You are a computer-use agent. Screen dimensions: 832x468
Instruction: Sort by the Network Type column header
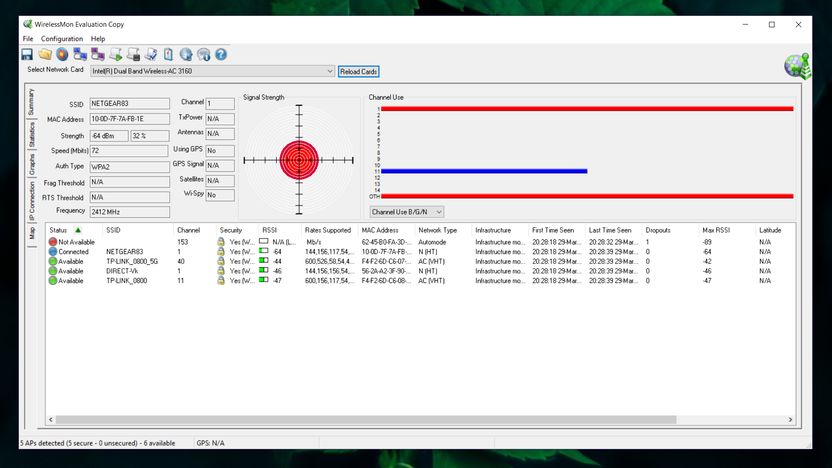point(438,230)
